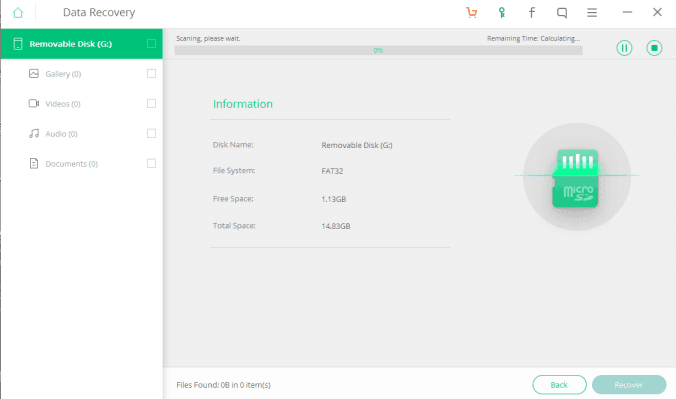Viewport: 676px width, 399px height.
Task: Enable the Audio checkbox
Action: tap(151, 134)
